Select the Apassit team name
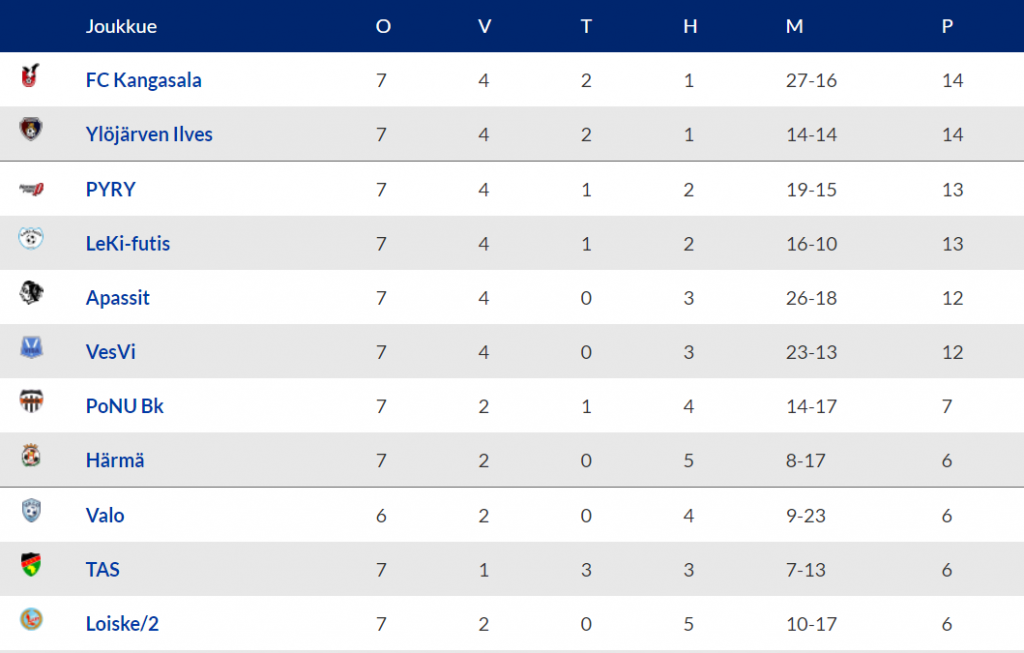Image resolution: width=1024 pixels, height=653 pixels. coord(118,298)
